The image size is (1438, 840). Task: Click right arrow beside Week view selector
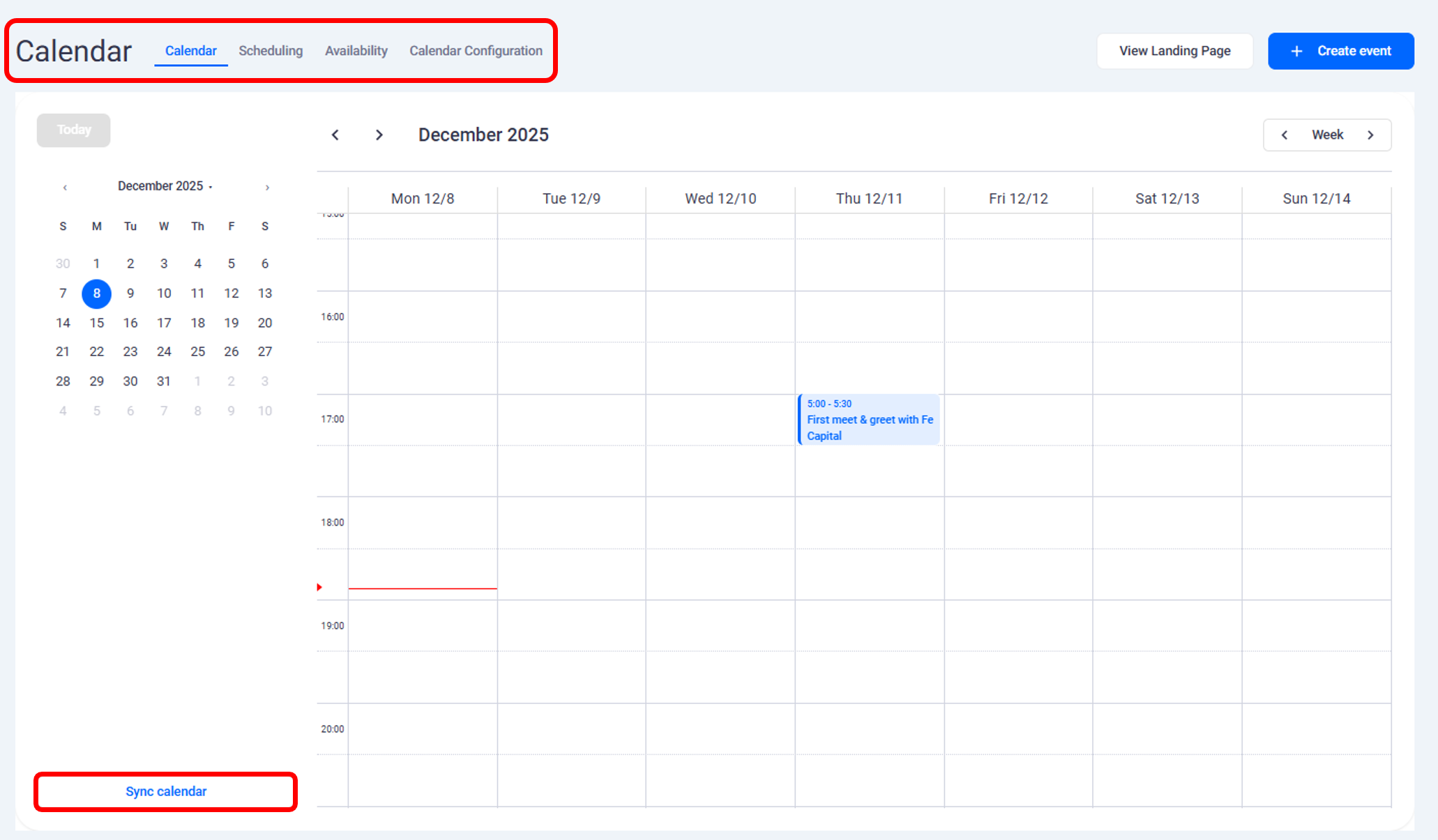1370,135
